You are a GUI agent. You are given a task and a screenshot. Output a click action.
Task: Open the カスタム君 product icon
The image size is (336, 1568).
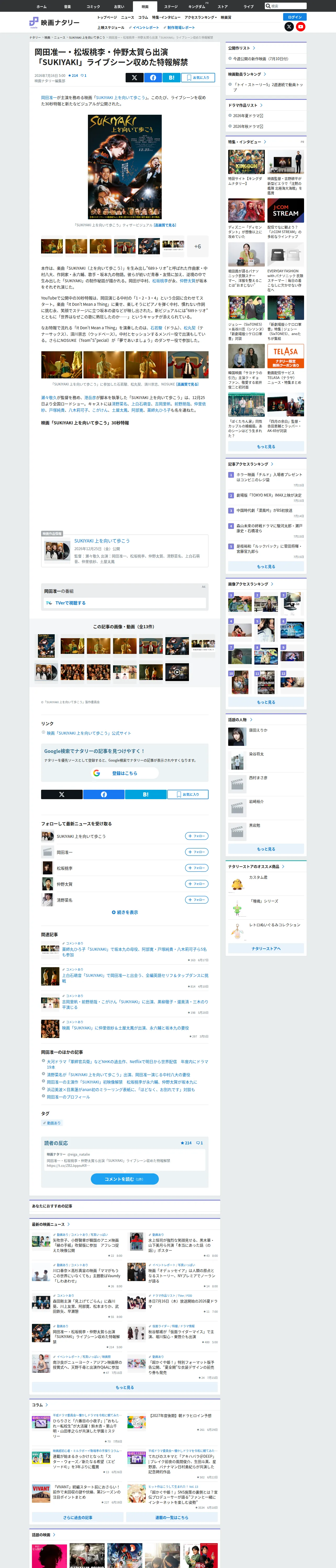(x=237, y=883)
